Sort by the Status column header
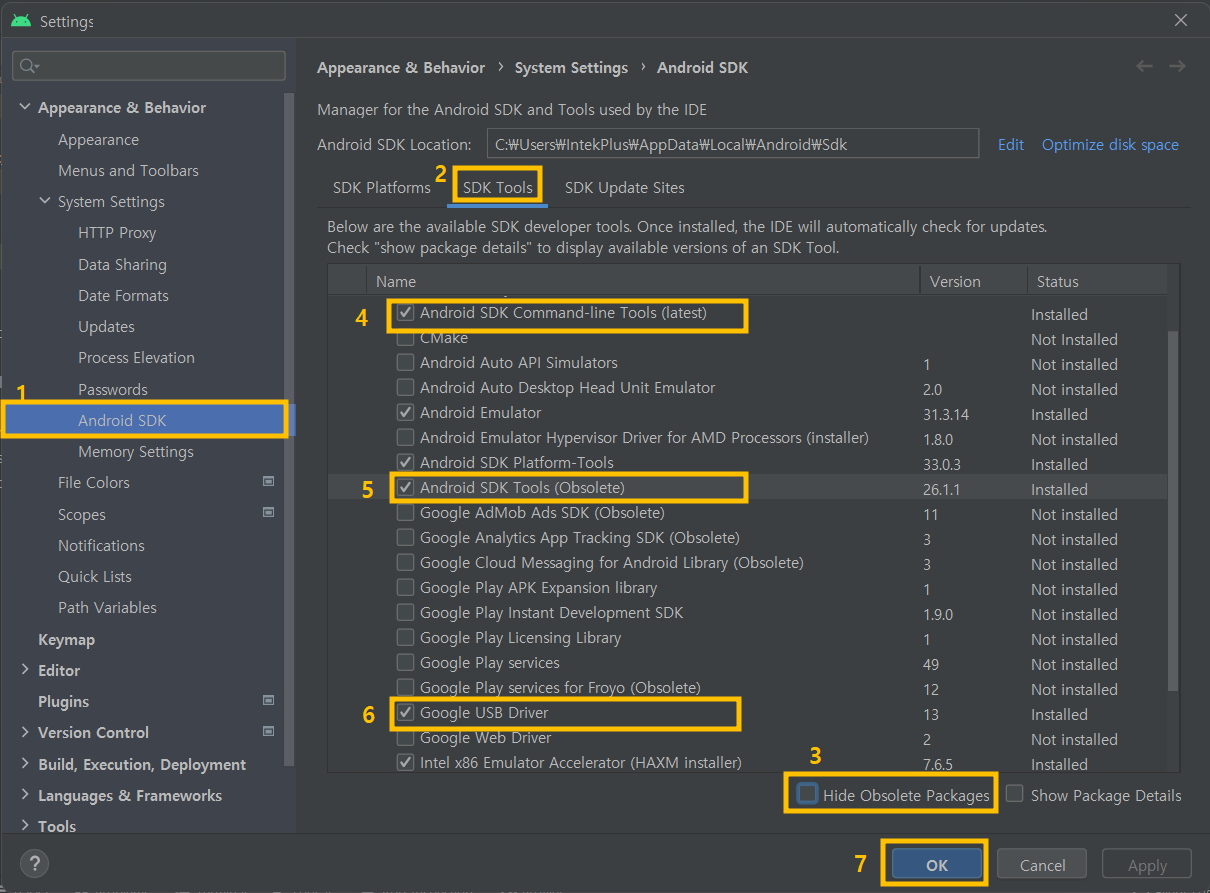 [1096, 281]
